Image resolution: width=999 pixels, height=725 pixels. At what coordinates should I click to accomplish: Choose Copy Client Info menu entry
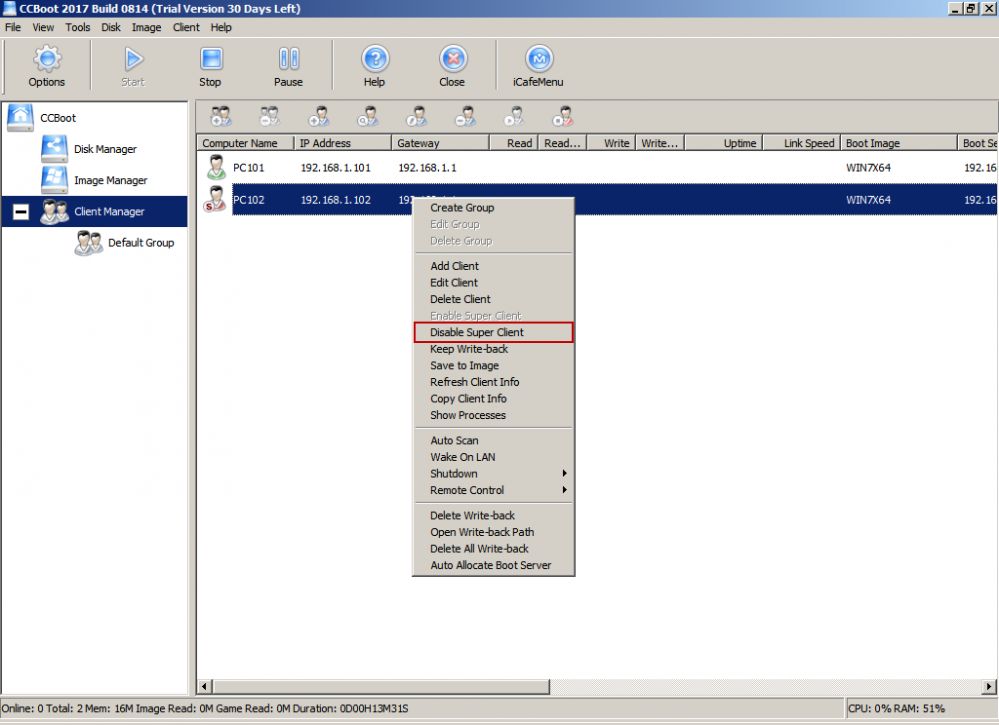coord(494,398)
